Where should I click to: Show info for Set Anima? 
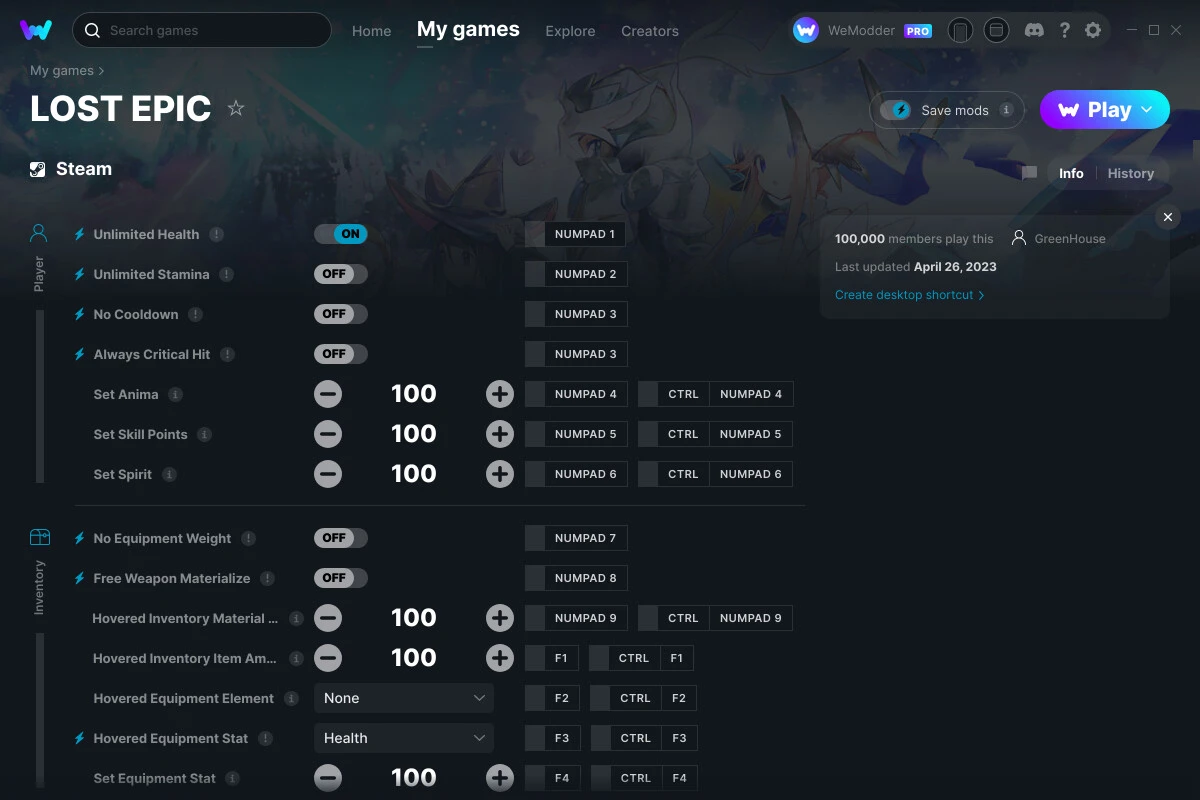[175, 394]
